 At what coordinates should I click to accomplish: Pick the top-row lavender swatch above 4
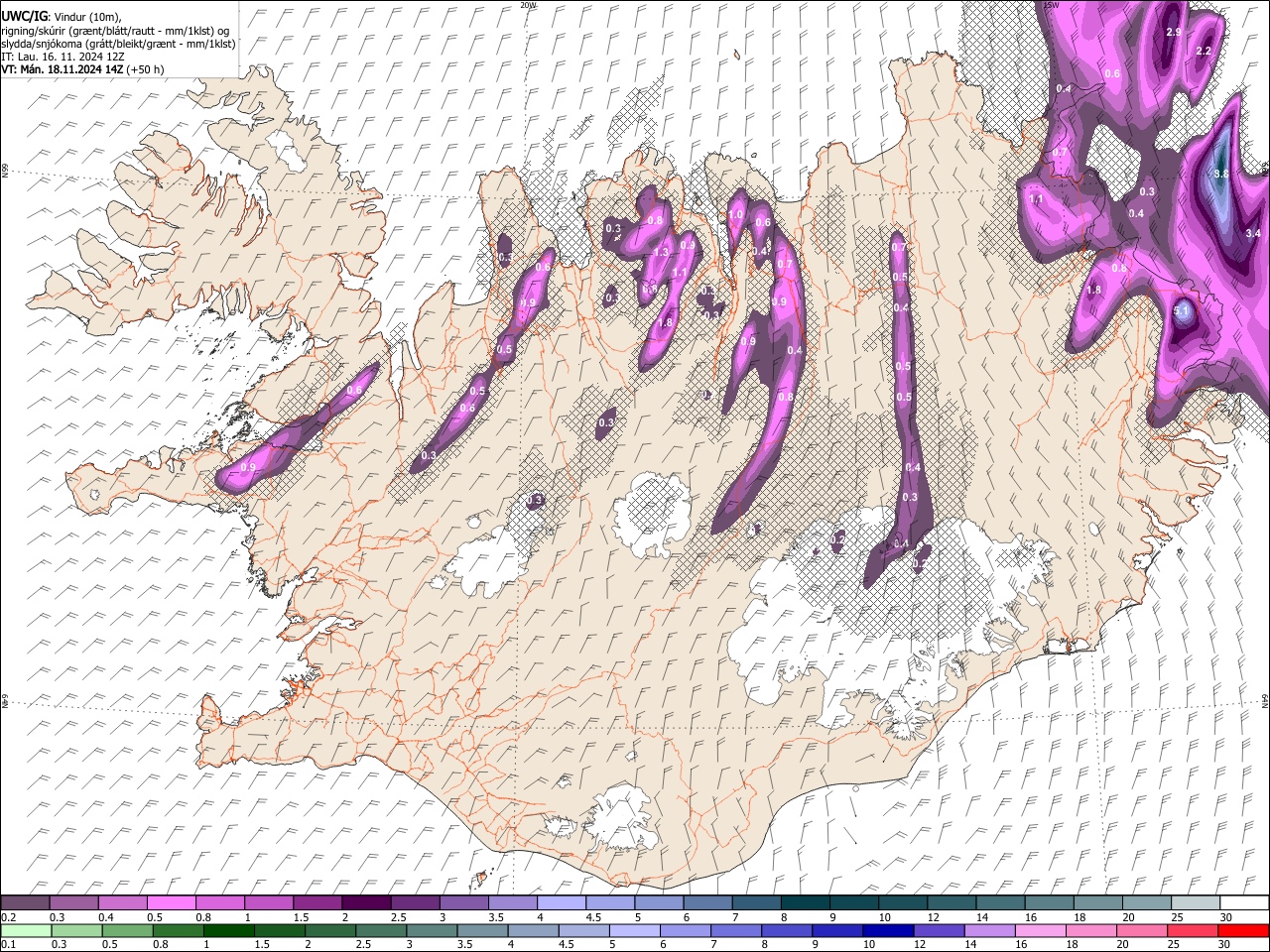560,902
